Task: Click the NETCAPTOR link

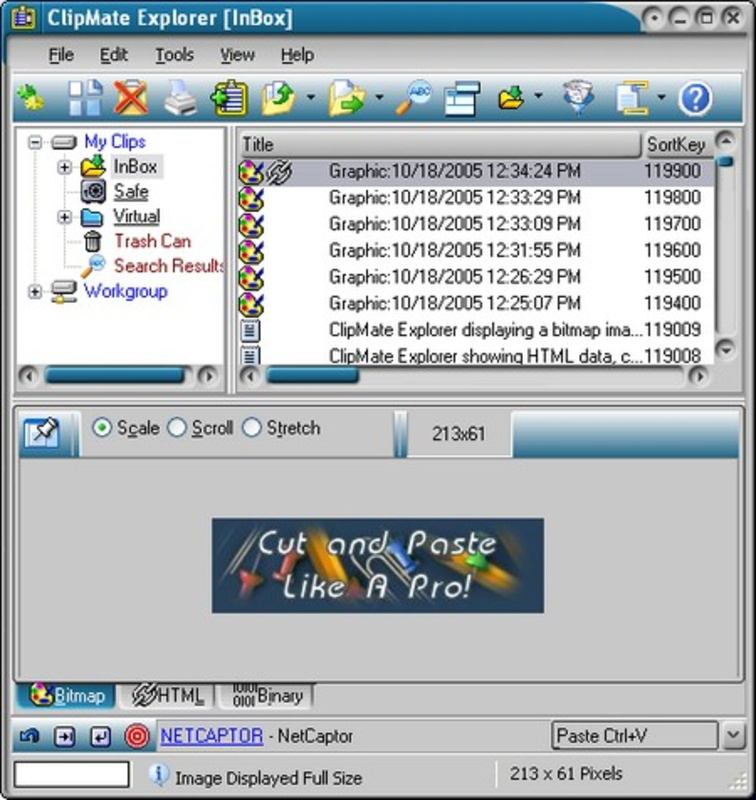Action: 212,736
